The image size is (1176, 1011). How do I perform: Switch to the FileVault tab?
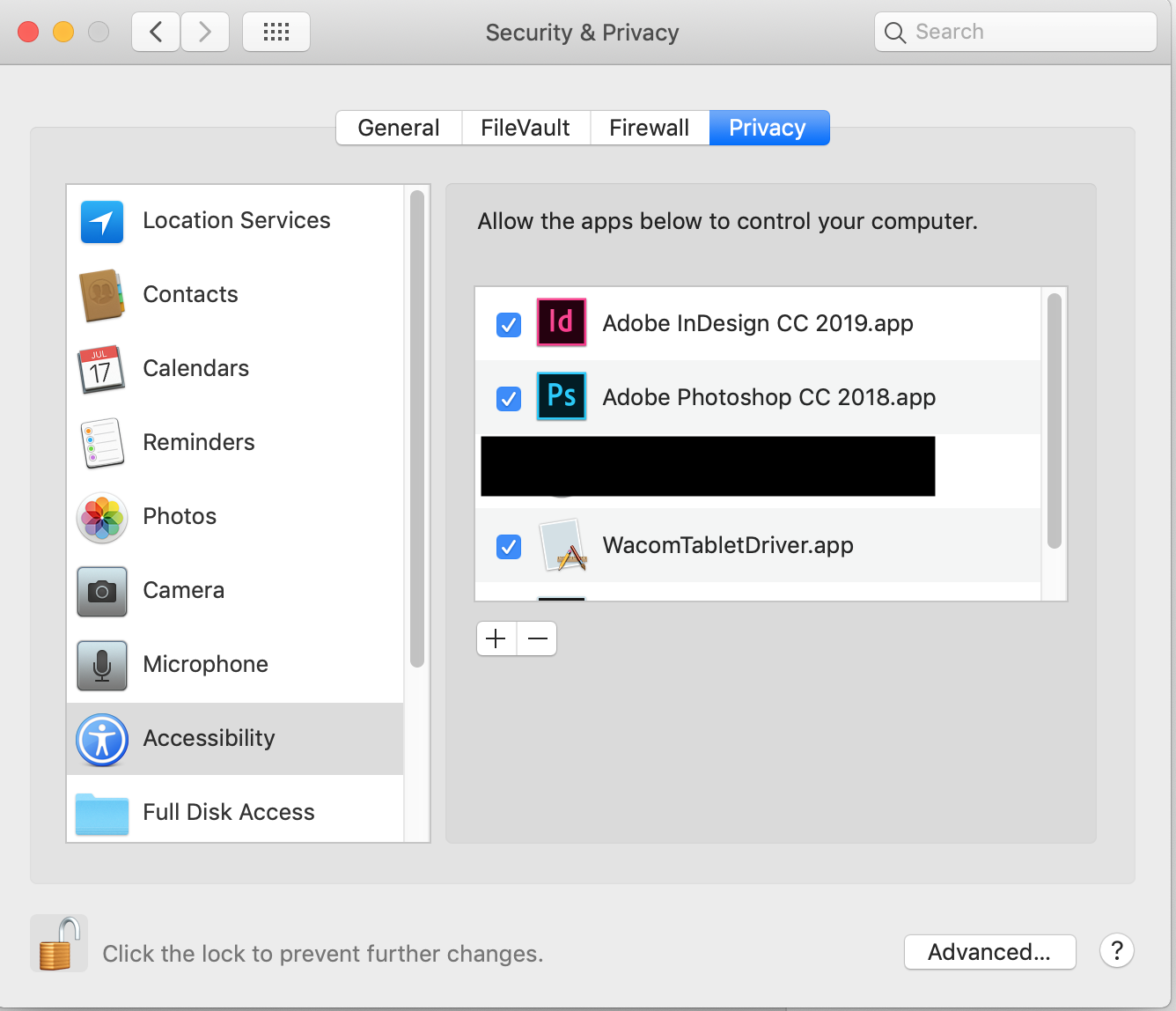pos(526,128)
